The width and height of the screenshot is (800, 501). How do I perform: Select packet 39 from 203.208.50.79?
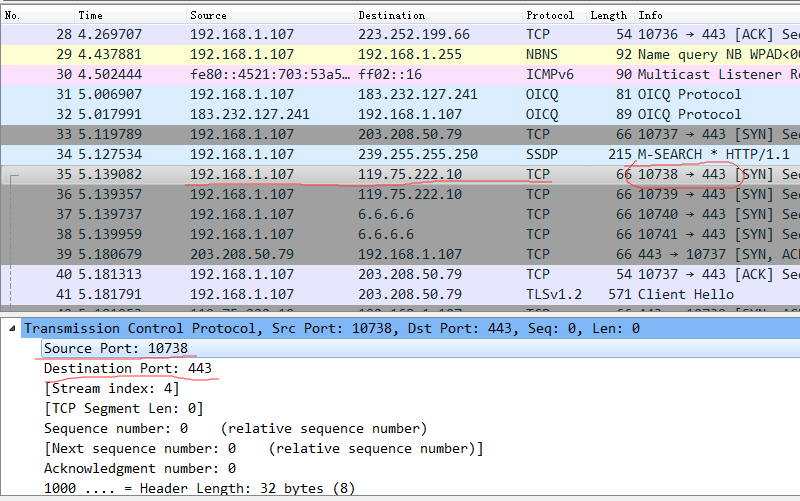click(400, 254)
